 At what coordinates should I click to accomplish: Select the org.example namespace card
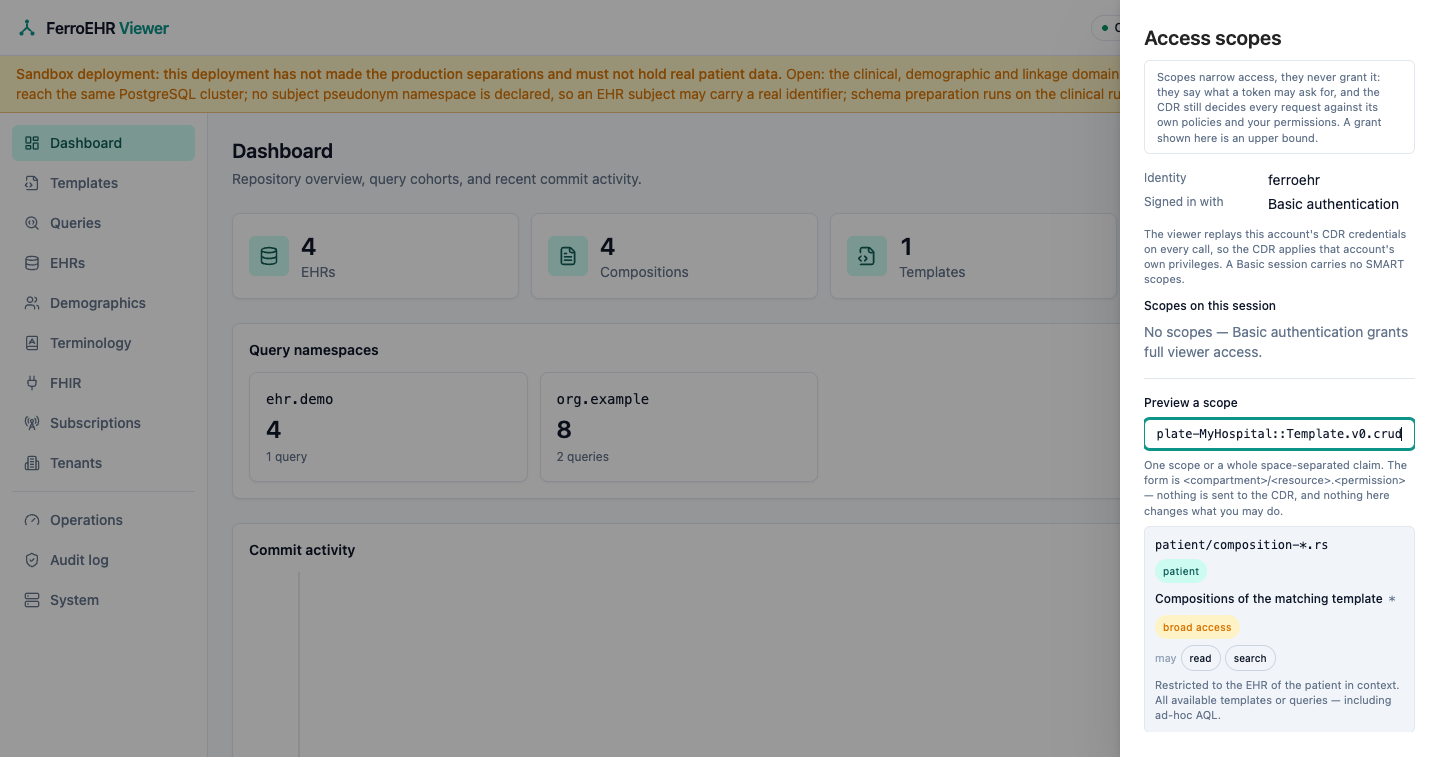coord(679,427)
